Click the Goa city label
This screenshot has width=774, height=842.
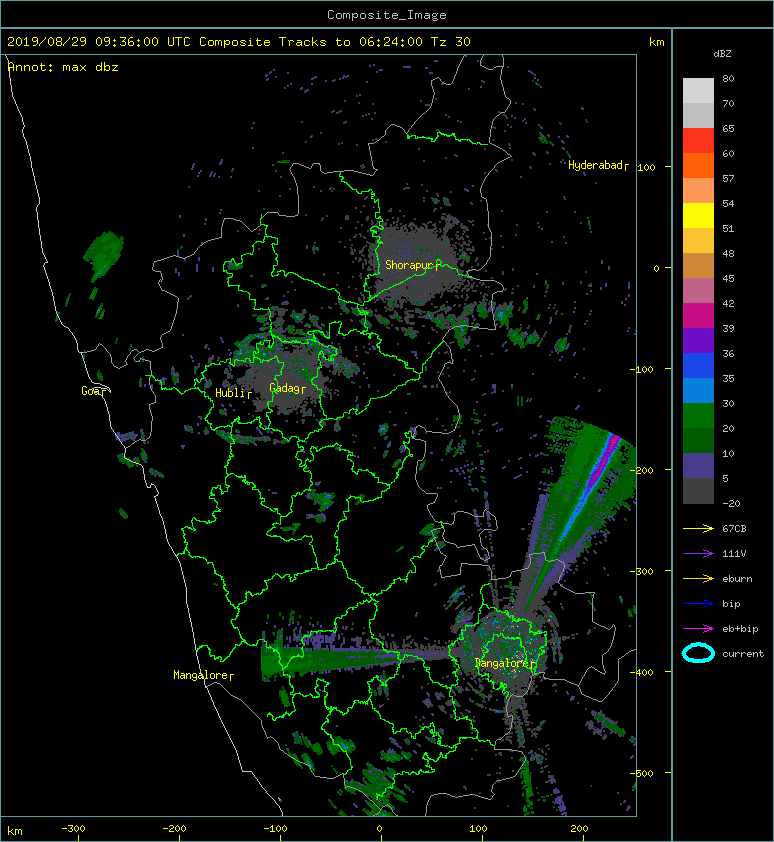pos(91,391)
